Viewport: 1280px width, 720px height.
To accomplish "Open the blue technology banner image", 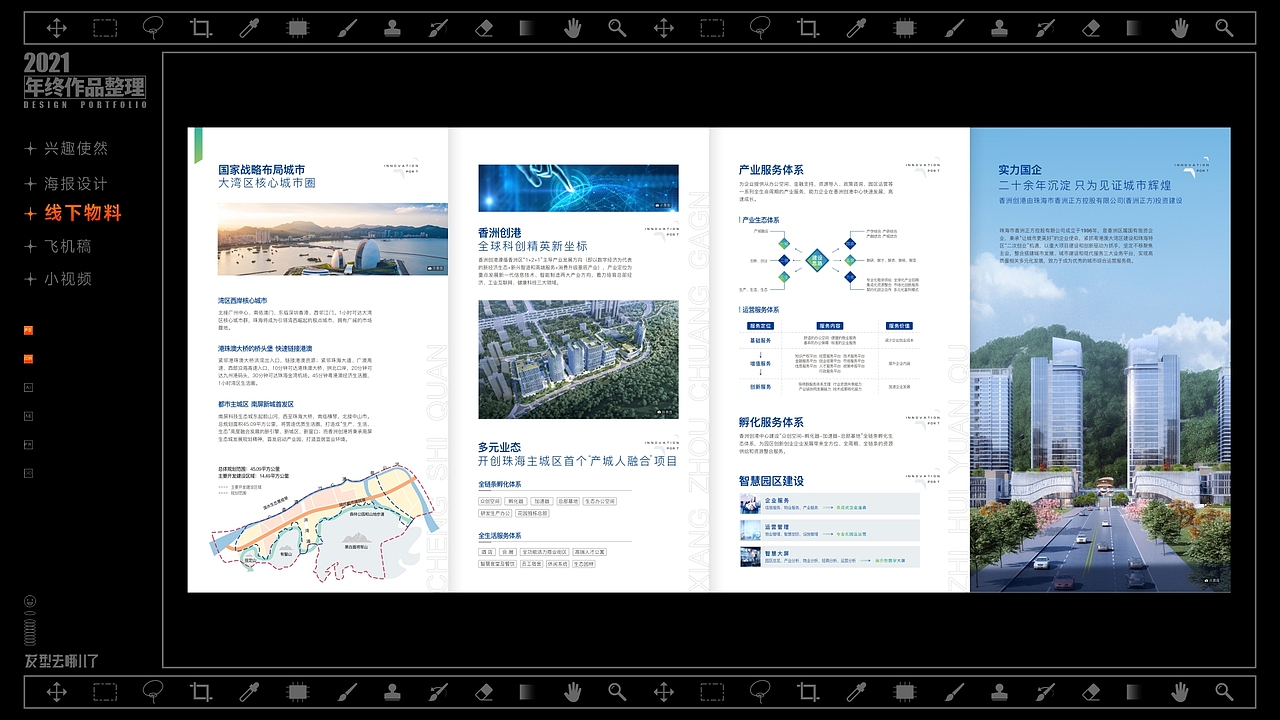I will (578, 188).
